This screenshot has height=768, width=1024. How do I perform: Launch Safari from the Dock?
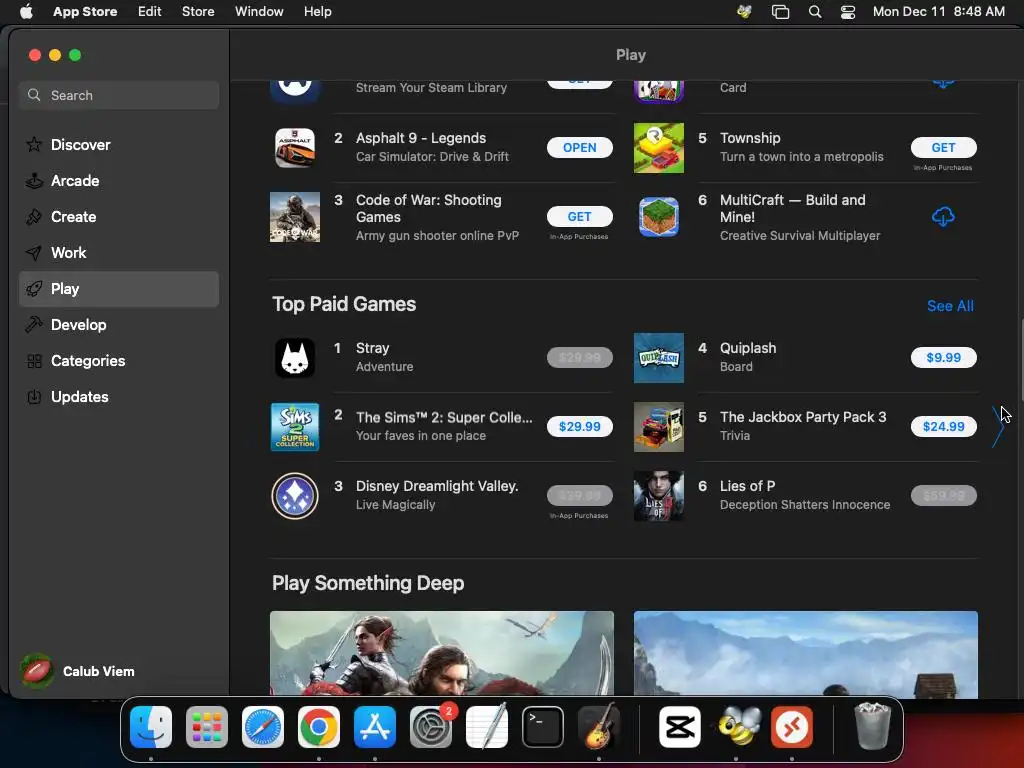pyautogui.click(x=263, y=727)
